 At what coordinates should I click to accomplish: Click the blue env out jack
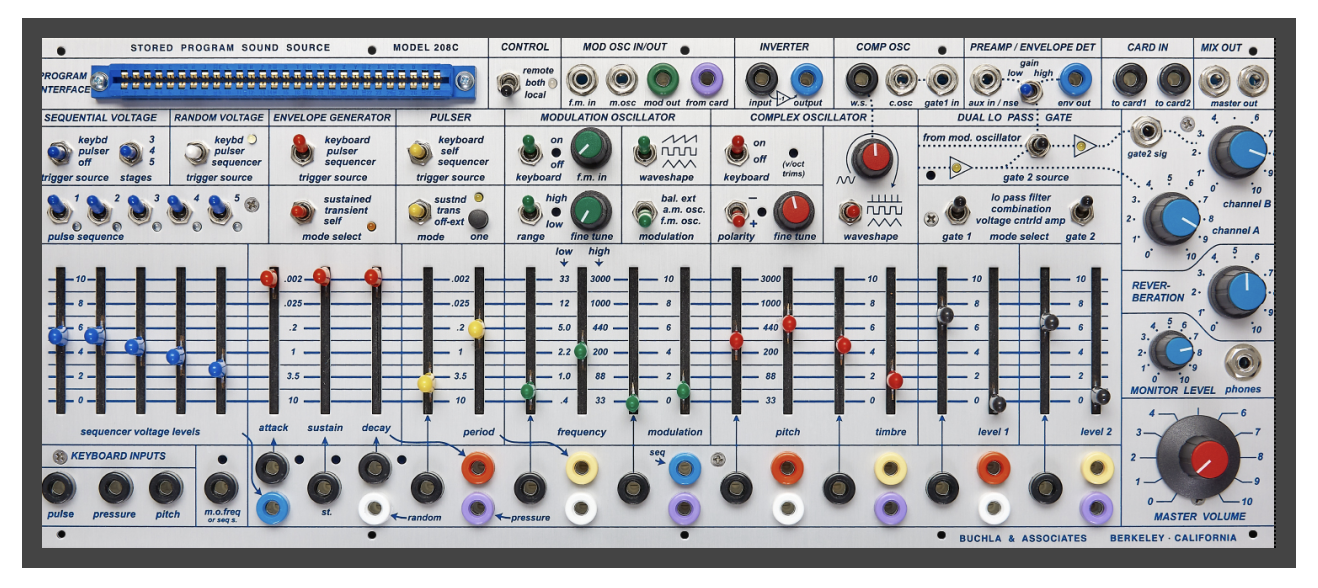point(1075,79)
